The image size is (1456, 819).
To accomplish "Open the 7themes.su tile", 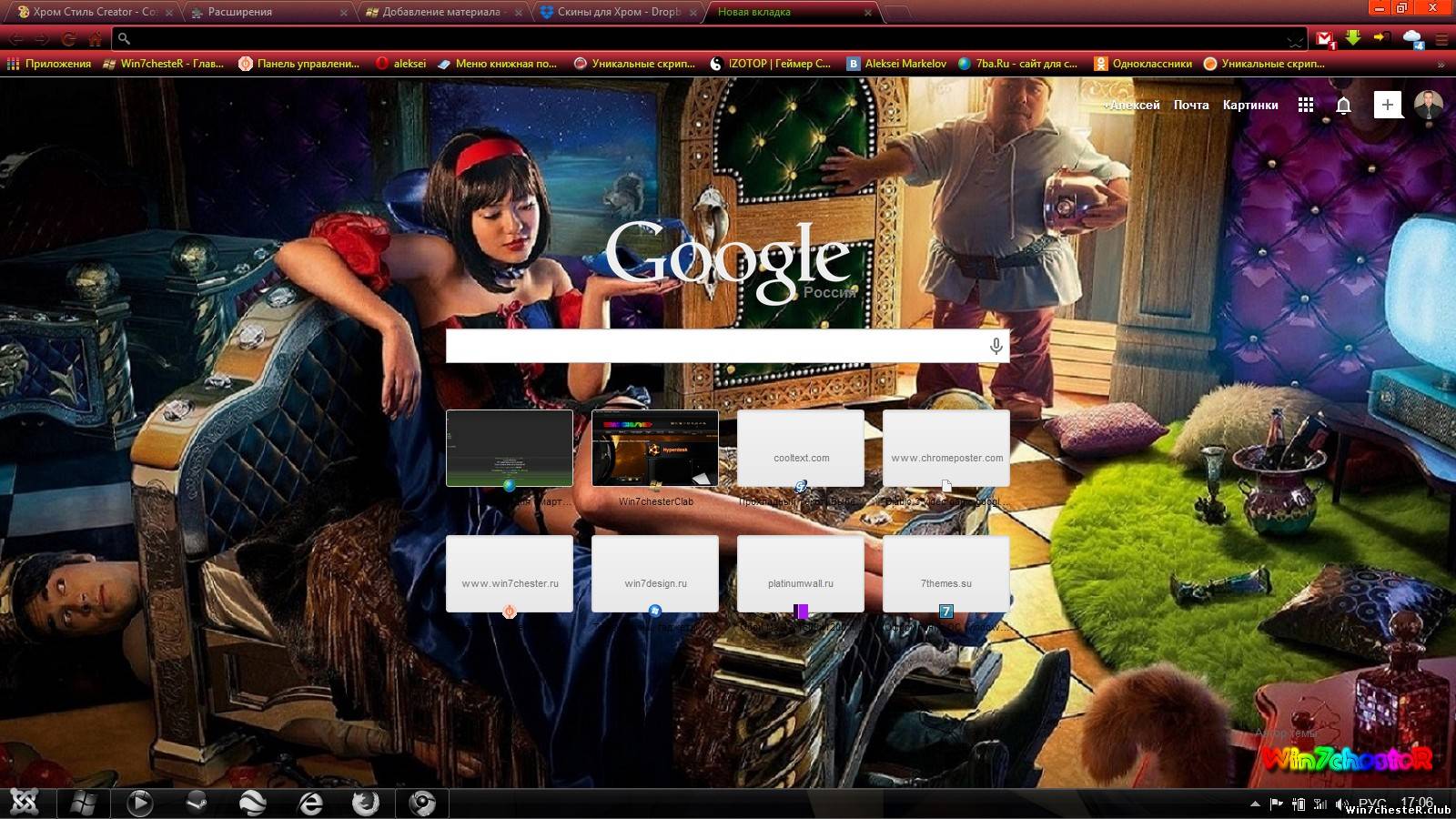I will tap(946, 573).
